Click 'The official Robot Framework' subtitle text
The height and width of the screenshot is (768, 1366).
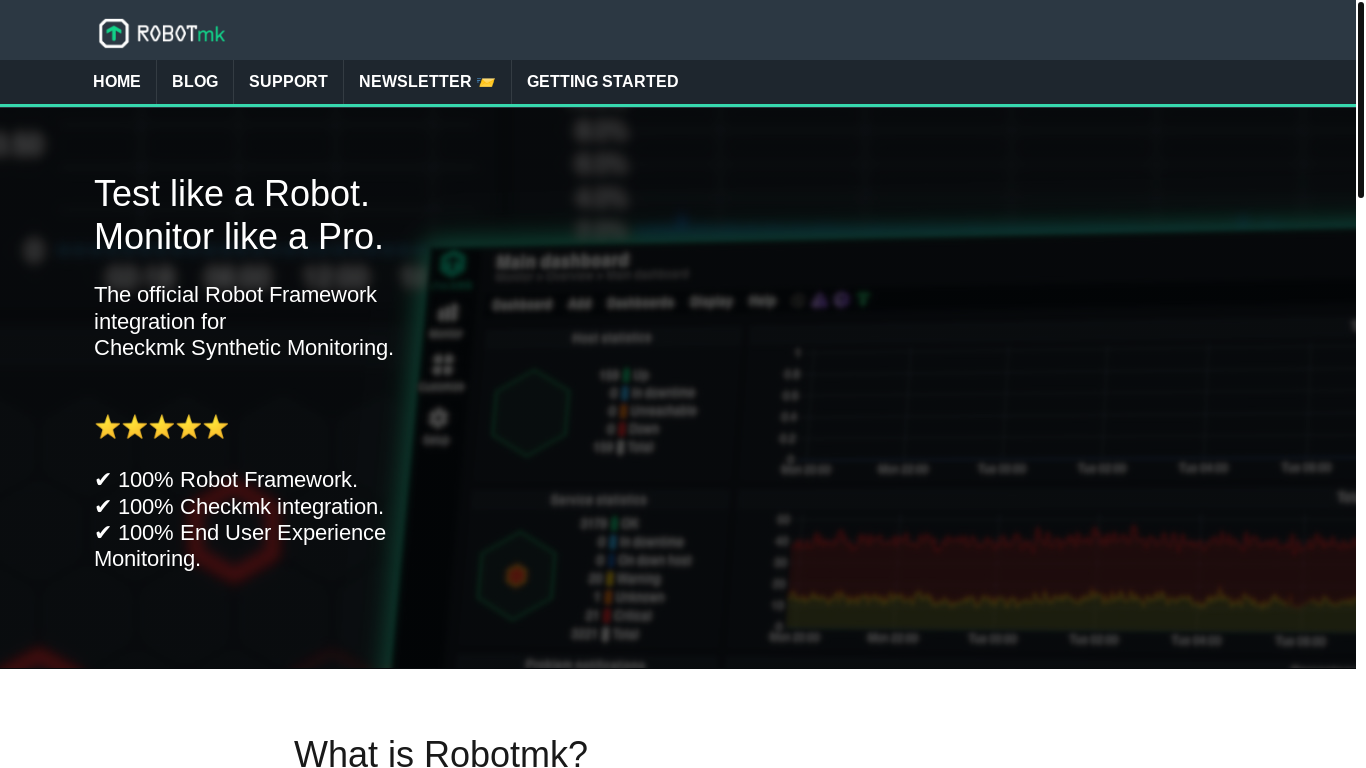235,295
